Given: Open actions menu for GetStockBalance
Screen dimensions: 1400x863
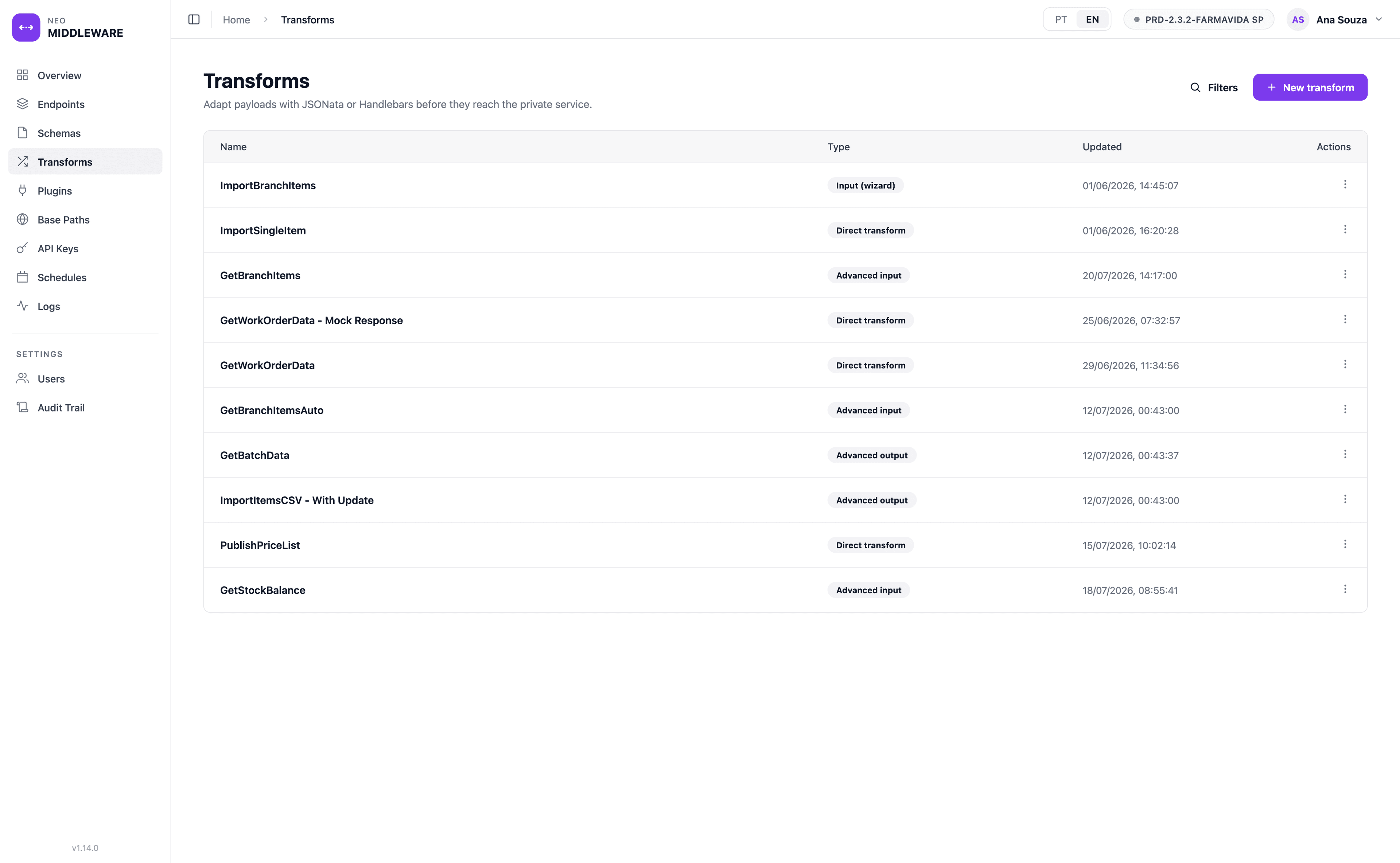Looking at the screenshot, I should (1345, 589).
